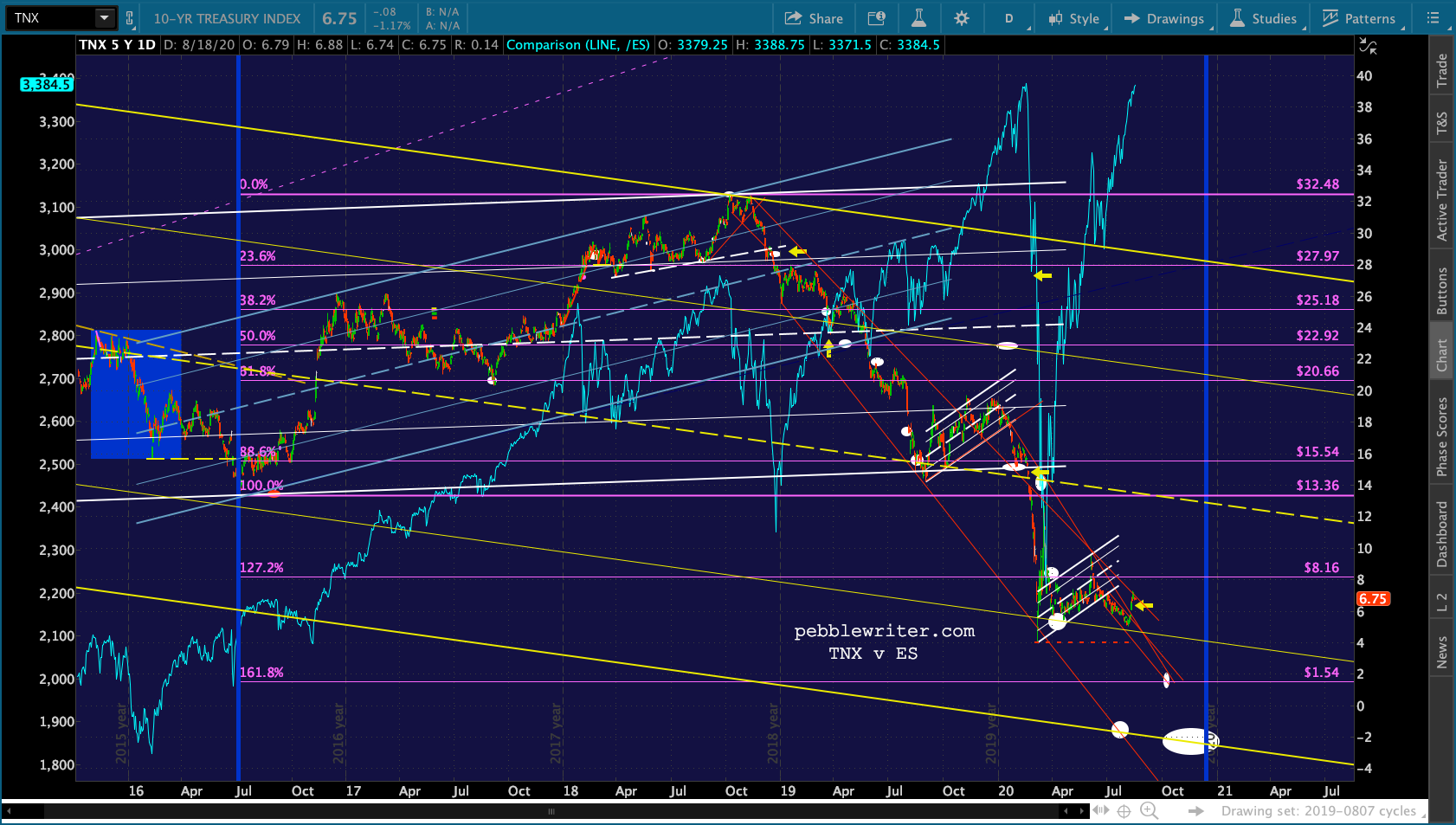Click the candlestick icon on Style
The width and height of the screenshot is (1456, 825).
pyautogui.click(x=1055, y=18)
